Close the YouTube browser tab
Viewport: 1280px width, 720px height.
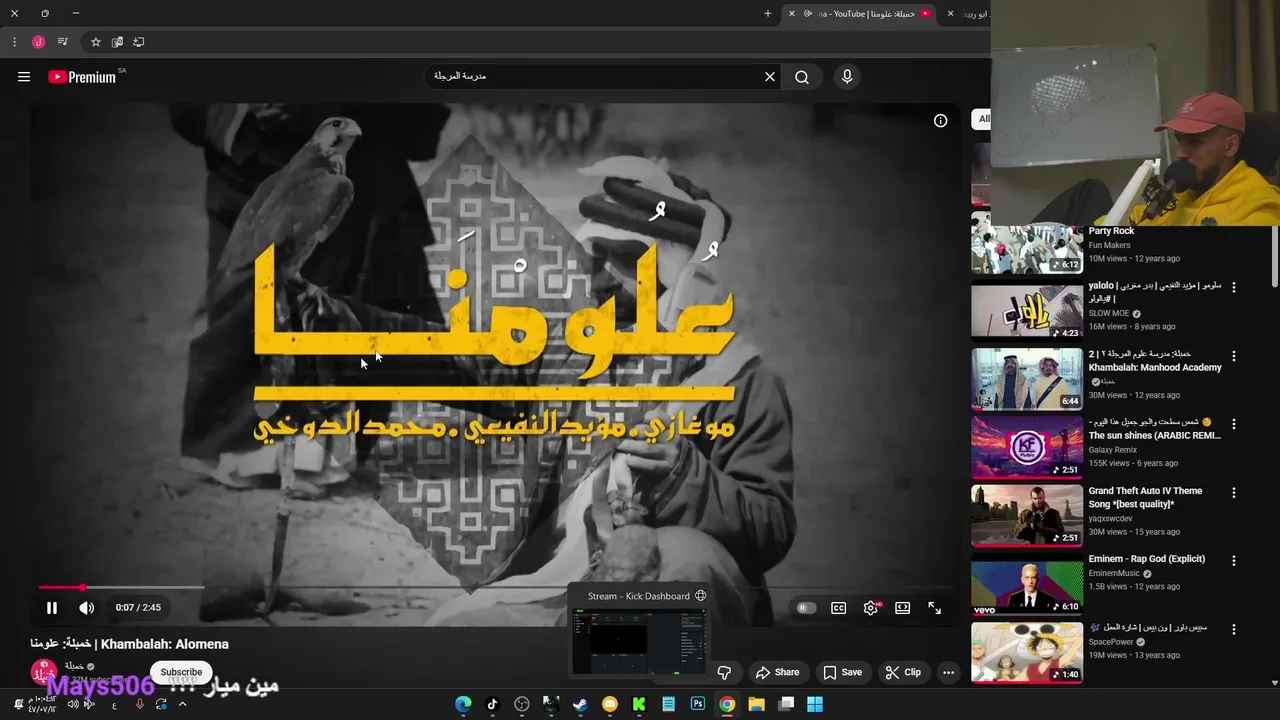coord(791,14)
